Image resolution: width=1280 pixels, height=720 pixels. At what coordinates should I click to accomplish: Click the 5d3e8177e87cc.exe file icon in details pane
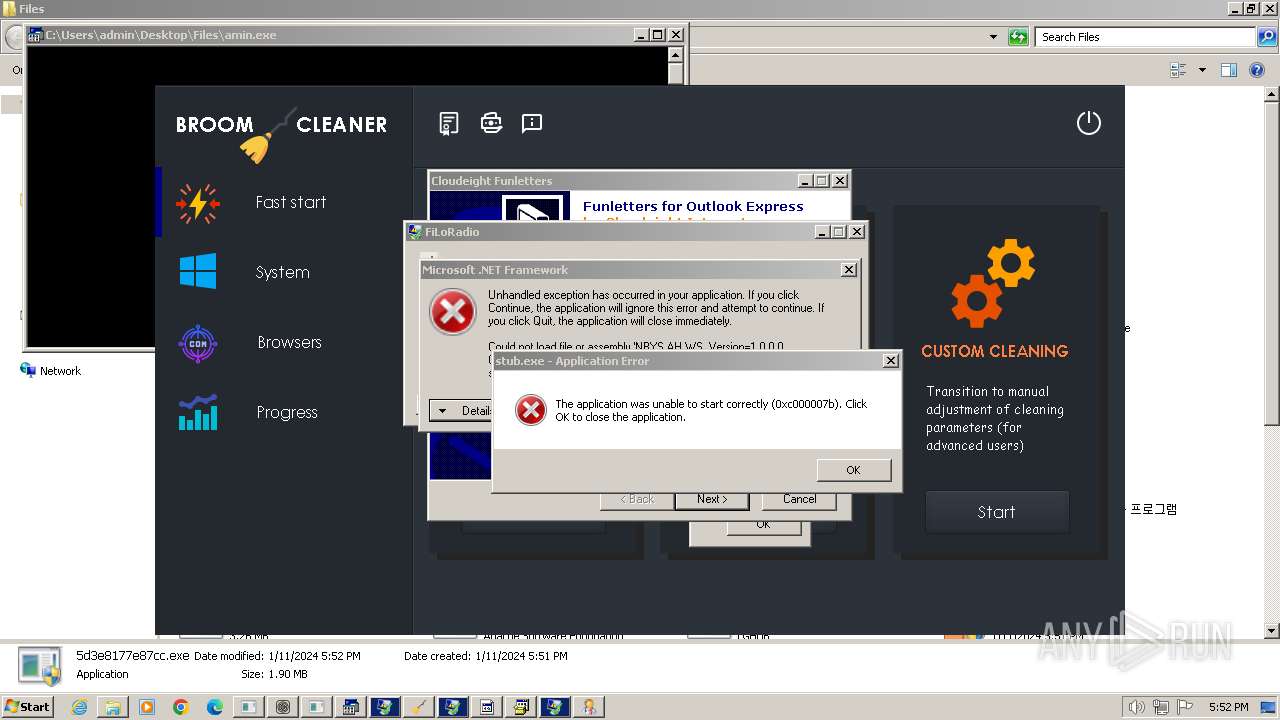click(x=40, y=666)
